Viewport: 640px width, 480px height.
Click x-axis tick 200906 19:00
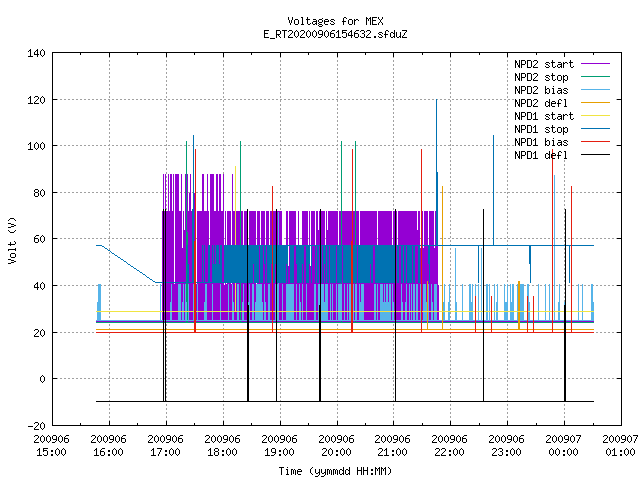tap(279, 445)
